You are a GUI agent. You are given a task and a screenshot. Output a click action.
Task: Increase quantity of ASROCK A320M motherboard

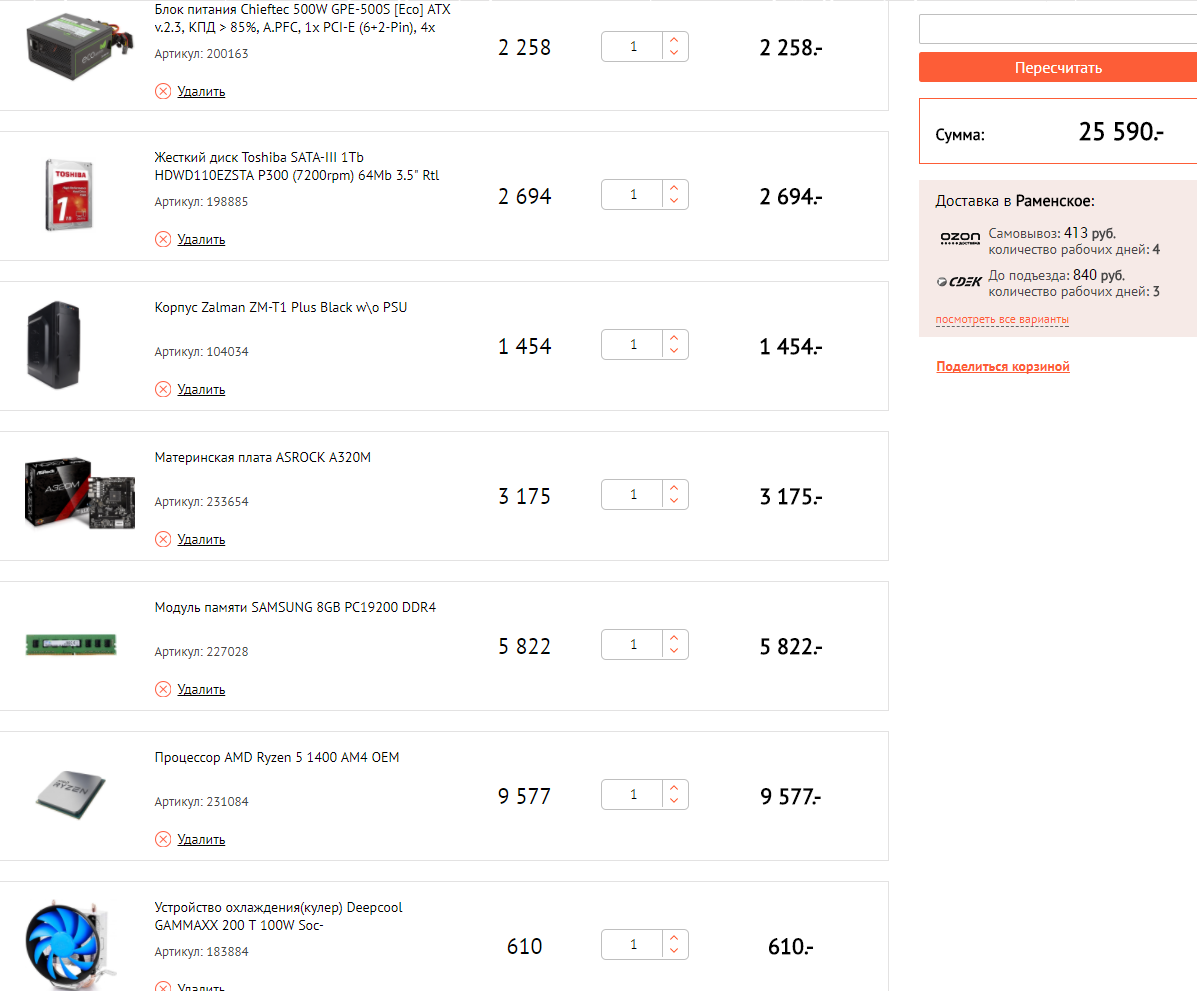pos(674,488)
